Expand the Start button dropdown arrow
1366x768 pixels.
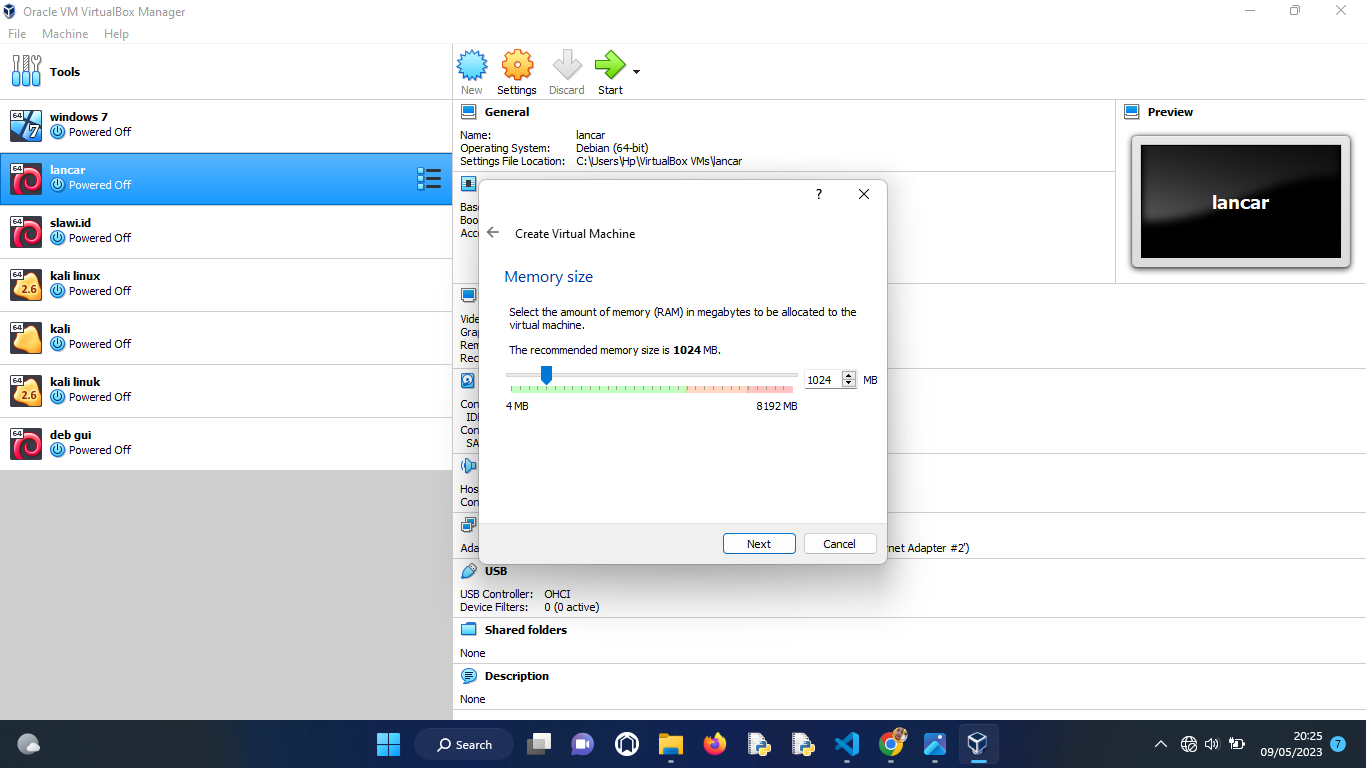pyautogui.click(x=636, y=72)
